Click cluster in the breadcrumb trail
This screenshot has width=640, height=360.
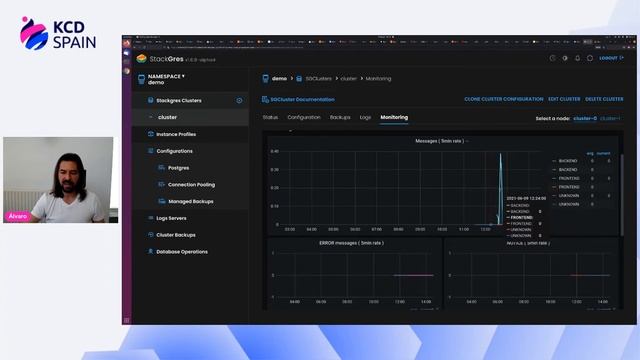click(349, 78)
